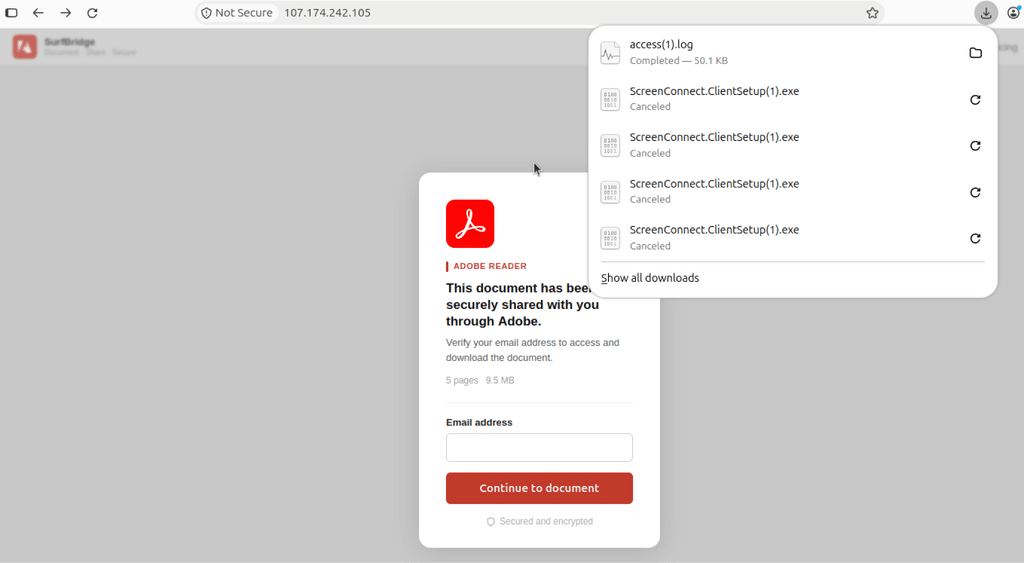Open the access(1).log download entry
The height and width of the screenshot is (563, 1024).
[x=792, y=52]
